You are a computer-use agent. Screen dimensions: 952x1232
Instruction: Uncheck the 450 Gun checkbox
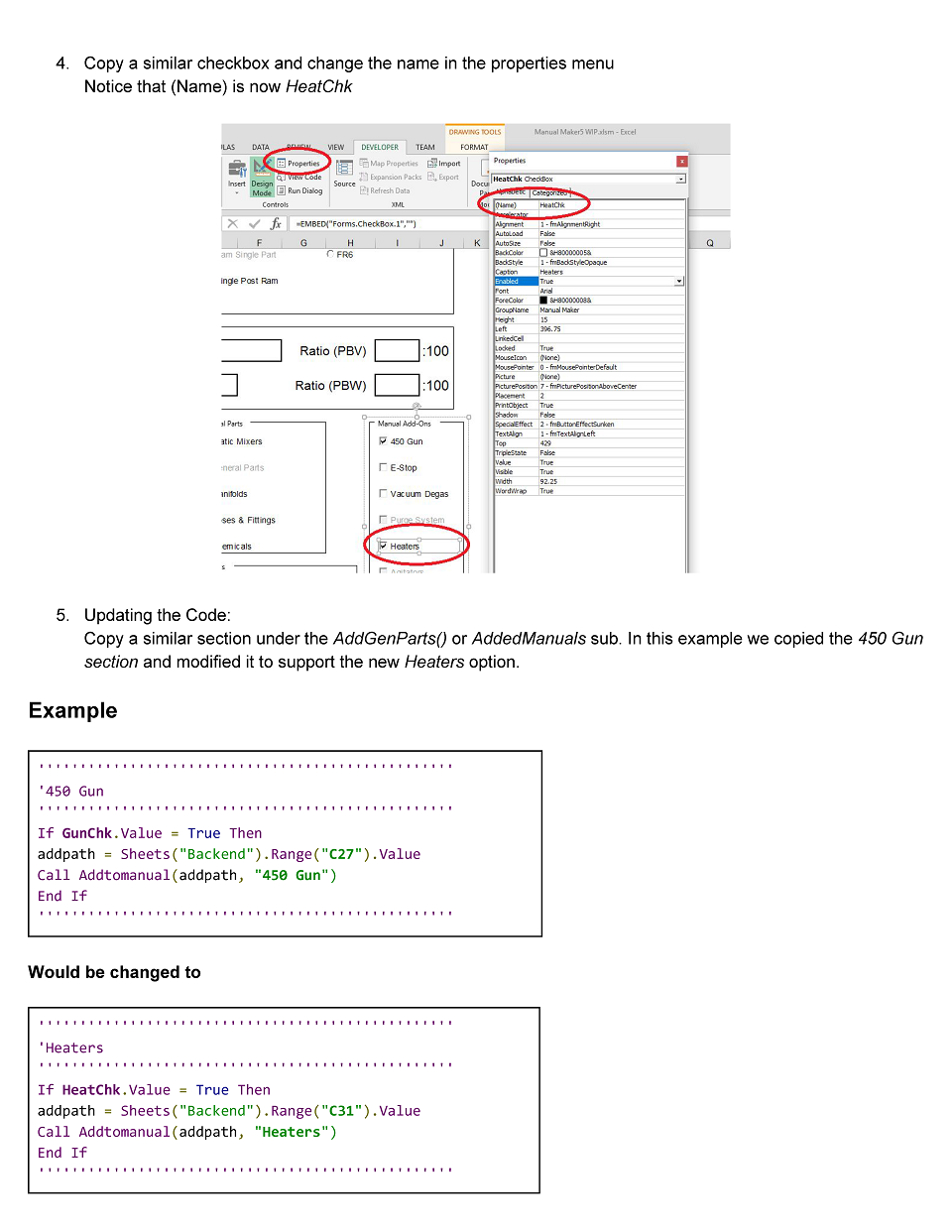click(x=384, y=441)
